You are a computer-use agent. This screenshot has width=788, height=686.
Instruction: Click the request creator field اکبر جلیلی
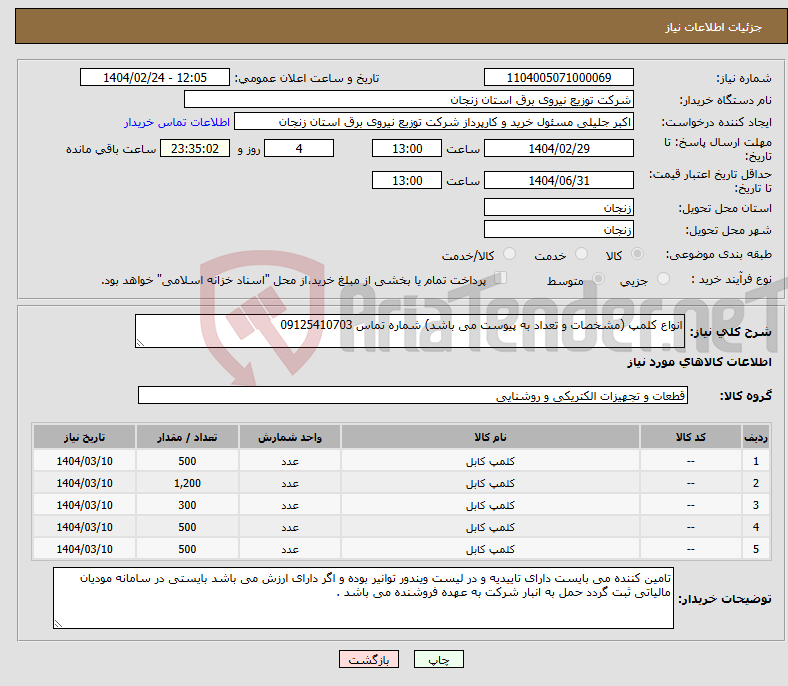pos(434,122)
